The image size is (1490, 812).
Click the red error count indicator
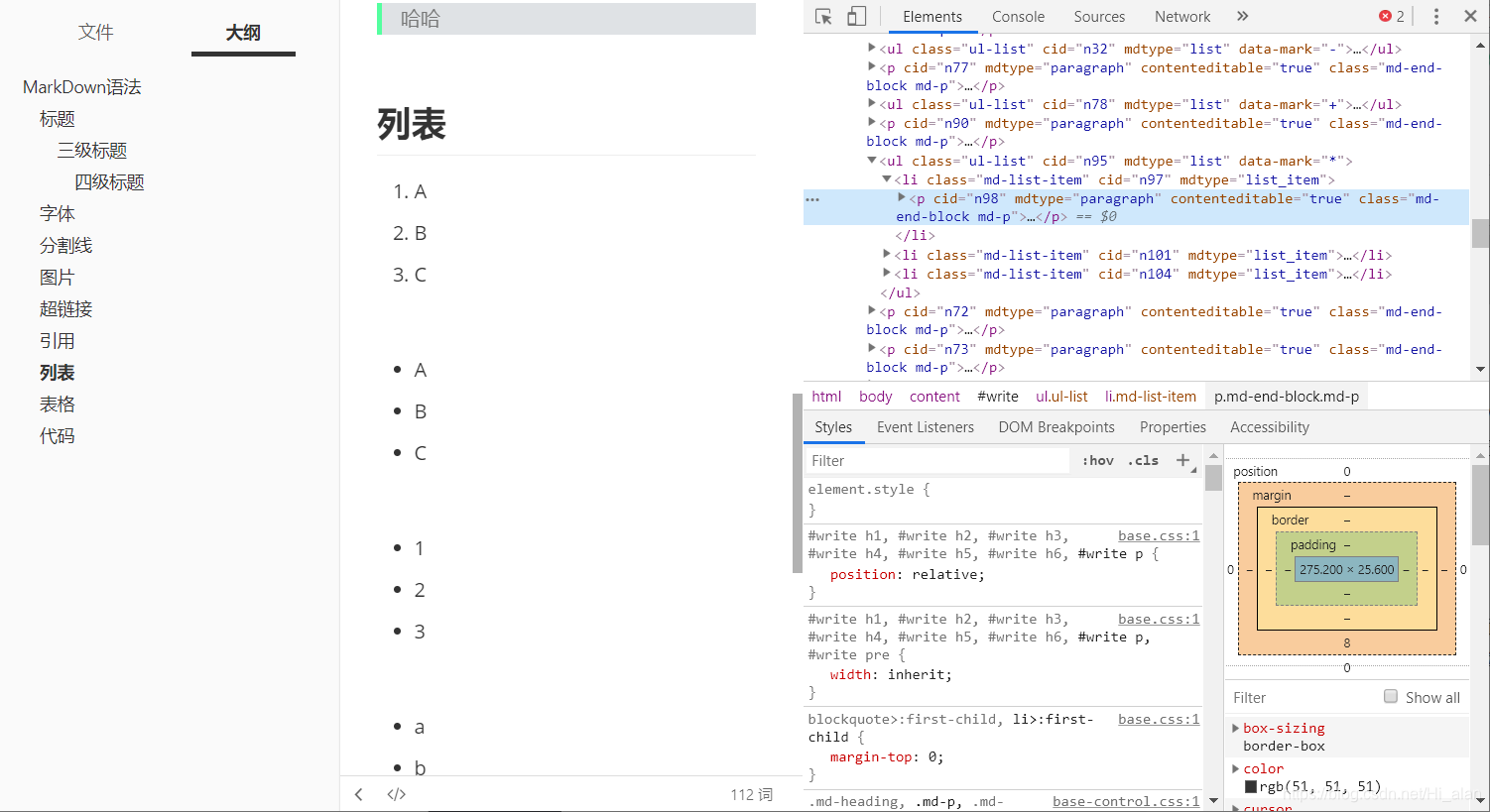(x=1392, y=16)
